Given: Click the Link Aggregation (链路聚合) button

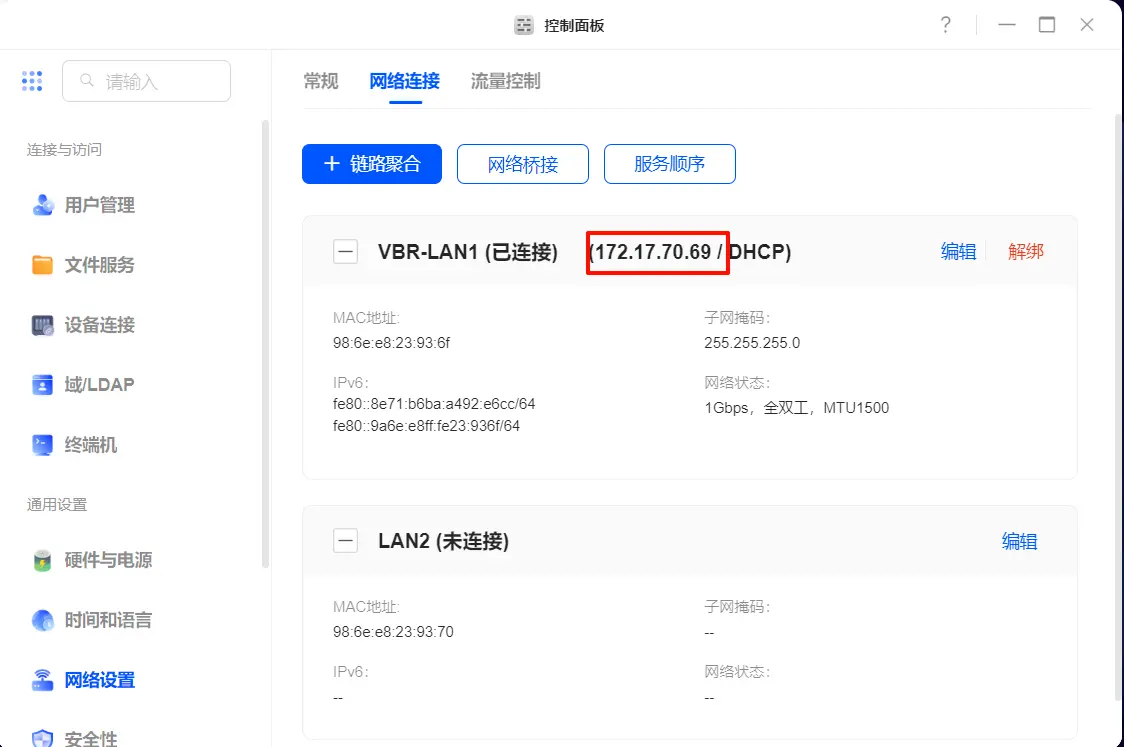Looking at the screenshot, I should coord(372,164).
